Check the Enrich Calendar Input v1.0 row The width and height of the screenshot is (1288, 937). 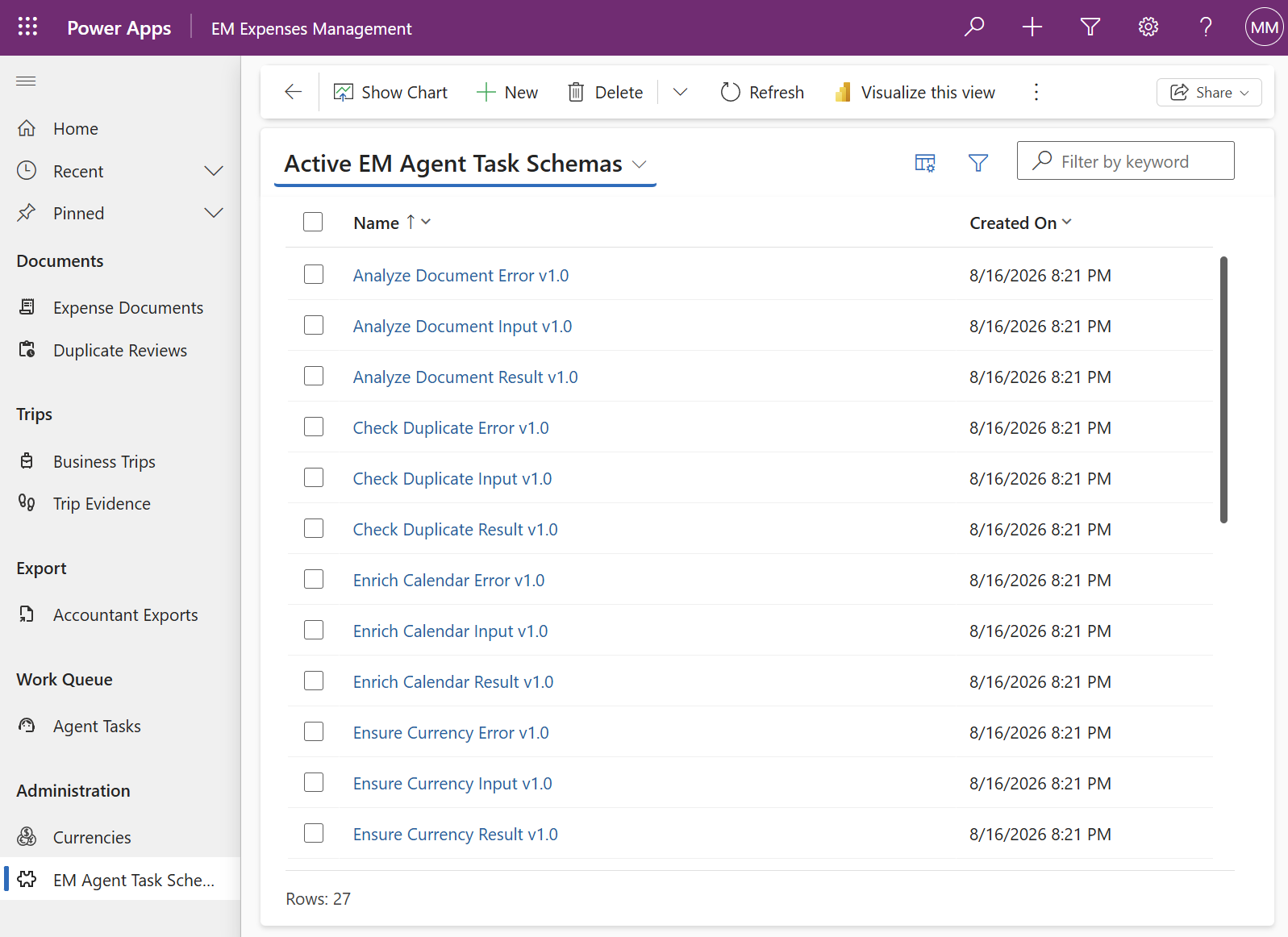click(x=314, y=630)
